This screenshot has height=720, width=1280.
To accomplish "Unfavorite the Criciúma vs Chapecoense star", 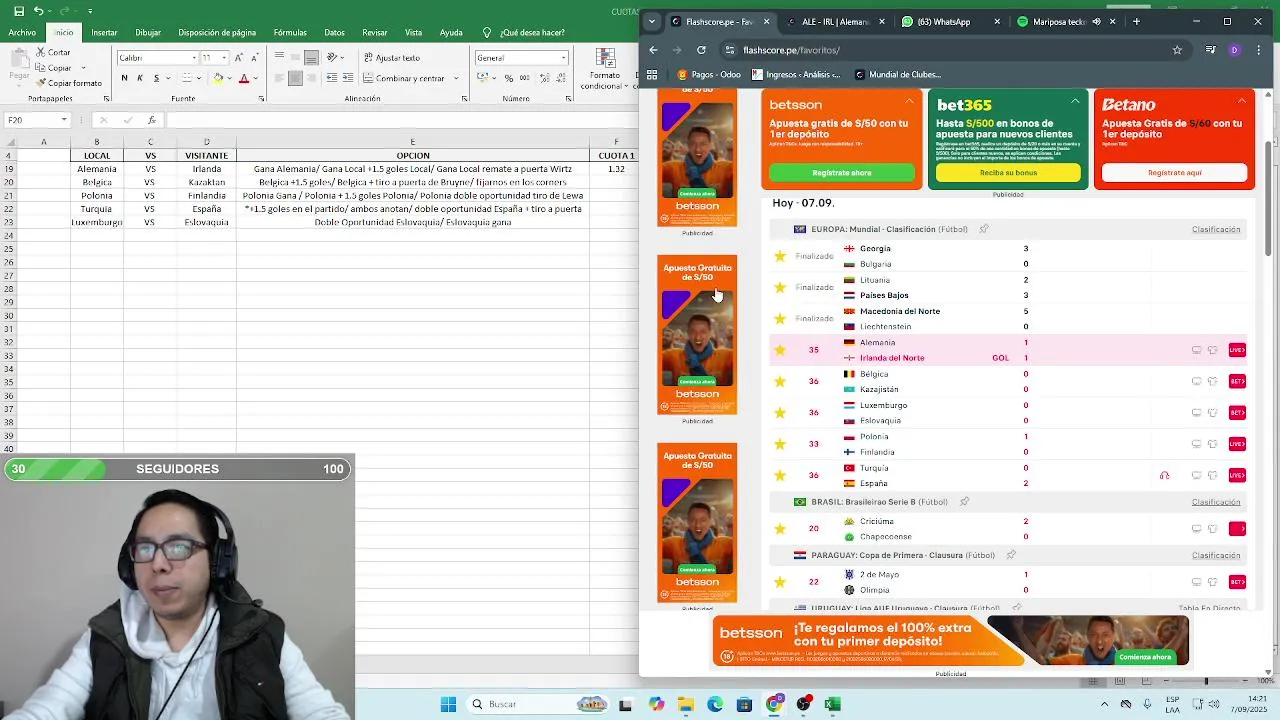I will tap(780, 528).
